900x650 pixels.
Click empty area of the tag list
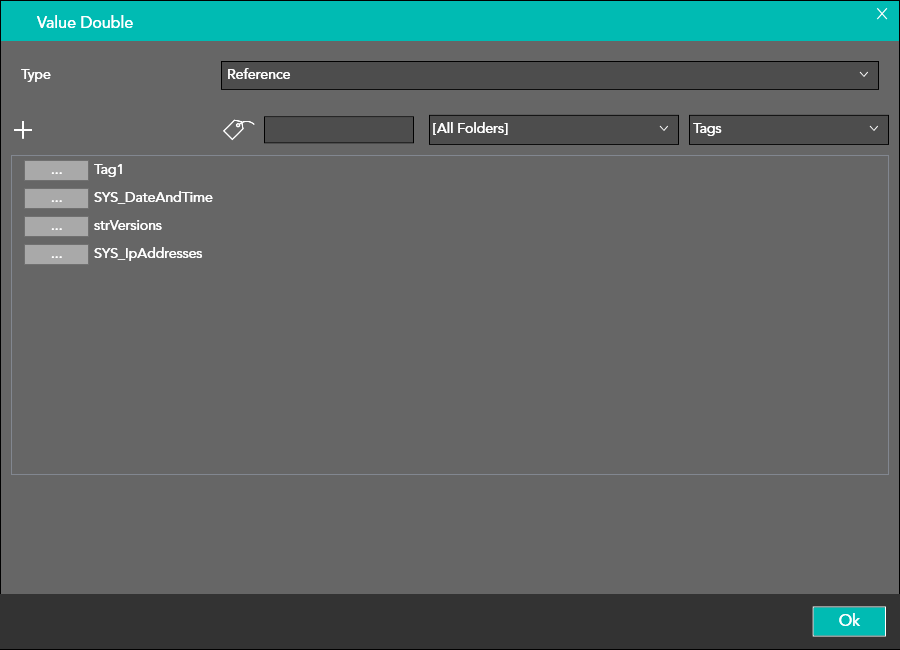click(x=450, y=380)
